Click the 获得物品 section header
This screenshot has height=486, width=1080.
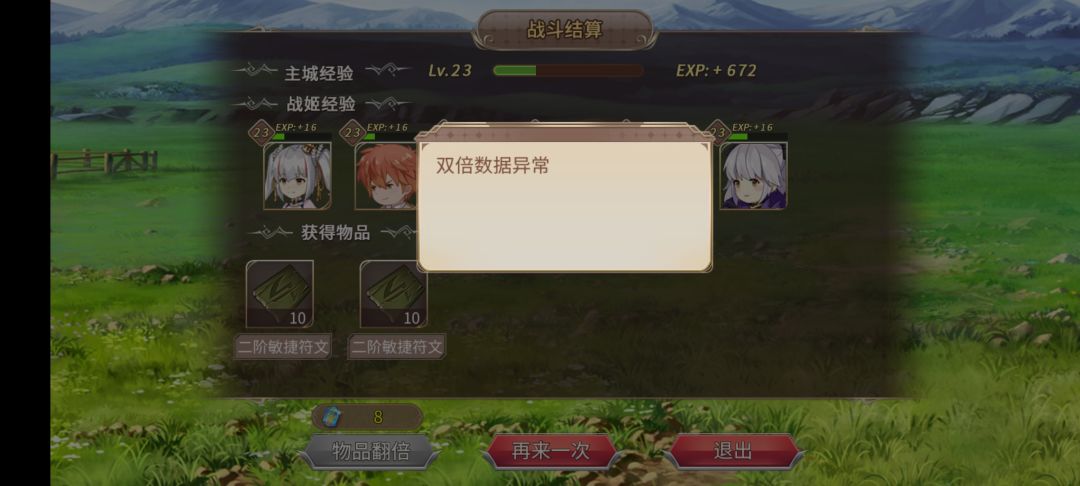click(x=335, y=233)
